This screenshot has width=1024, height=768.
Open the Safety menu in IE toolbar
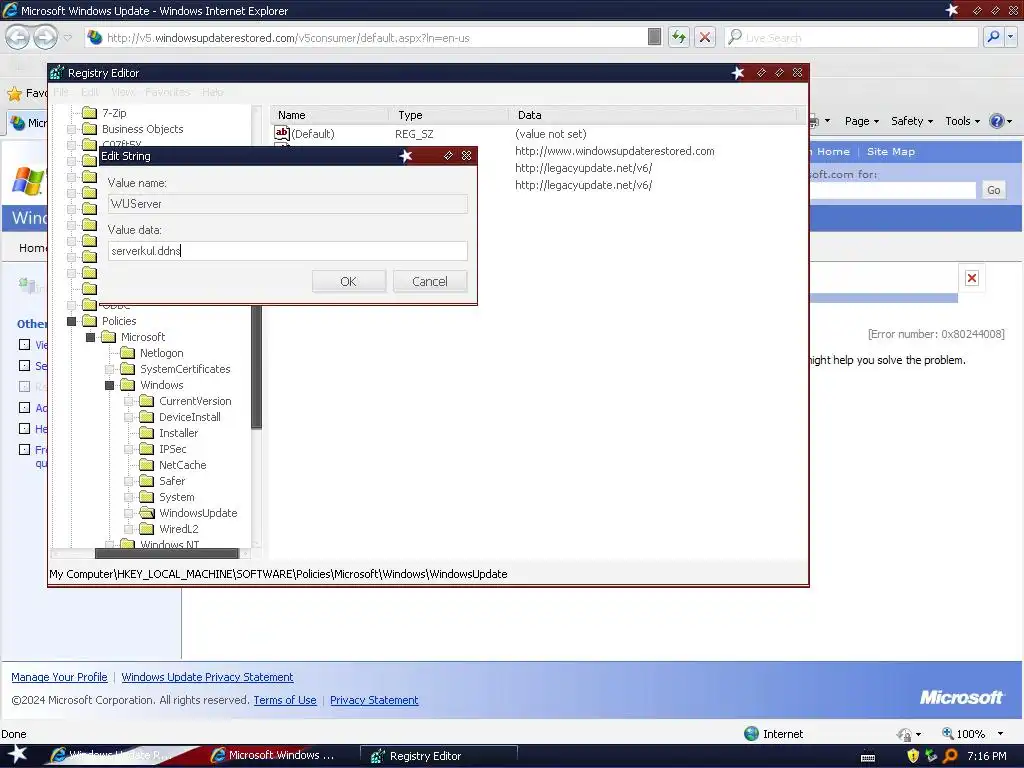tap(912, 121)
